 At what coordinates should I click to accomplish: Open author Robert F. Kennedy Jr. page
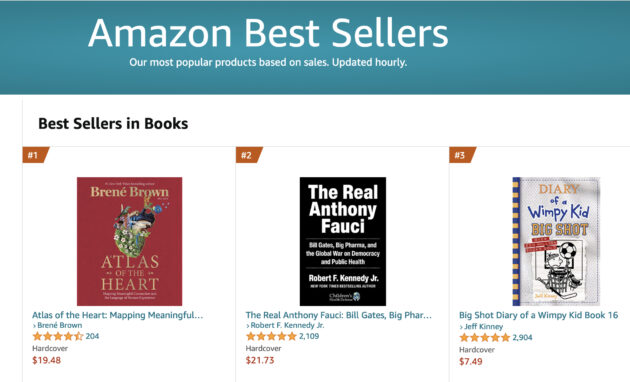click(285, 325)
